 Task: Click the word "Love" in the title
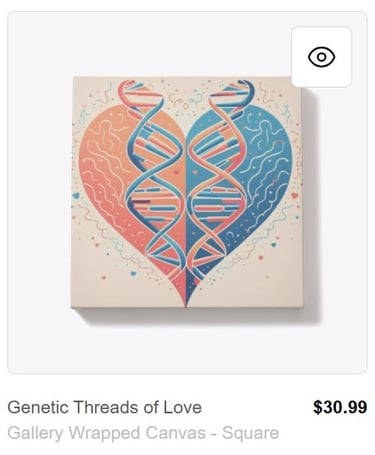[182, 407]
